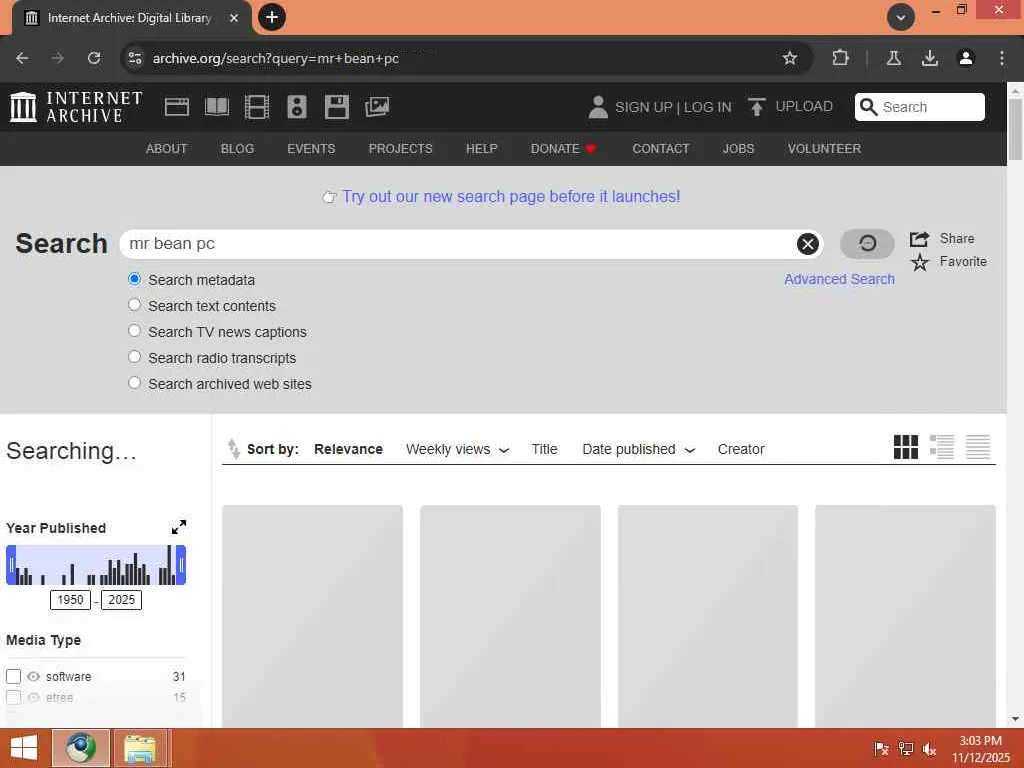Check the software media type checkbox

[x=14, y=677]
